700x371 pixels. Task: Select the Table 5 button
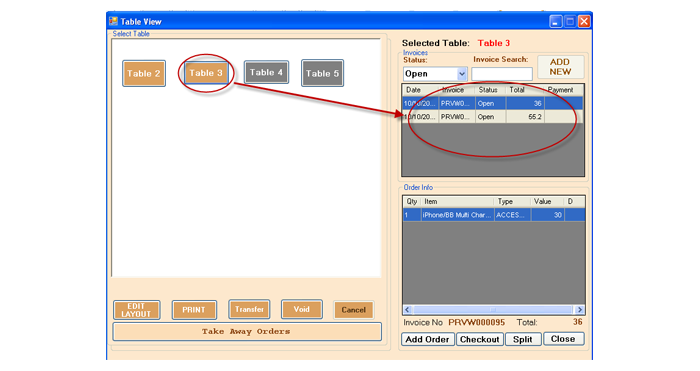[322, 73]
